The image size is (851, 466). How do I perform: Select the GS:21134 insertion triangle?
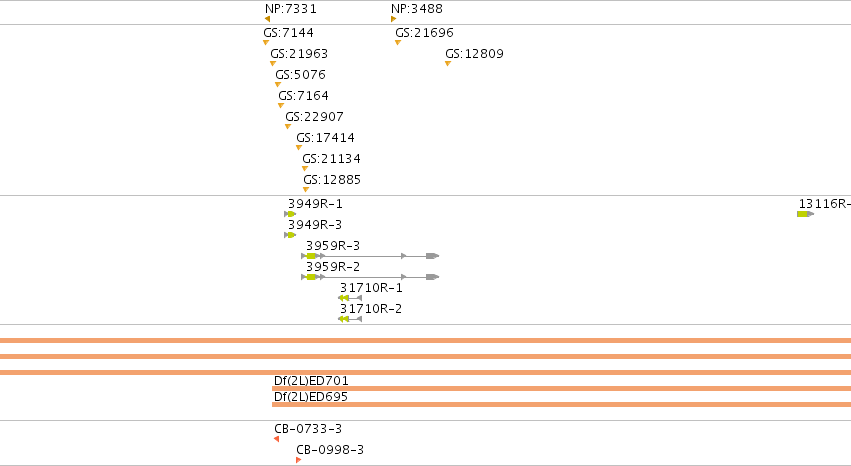pos(305,169)
